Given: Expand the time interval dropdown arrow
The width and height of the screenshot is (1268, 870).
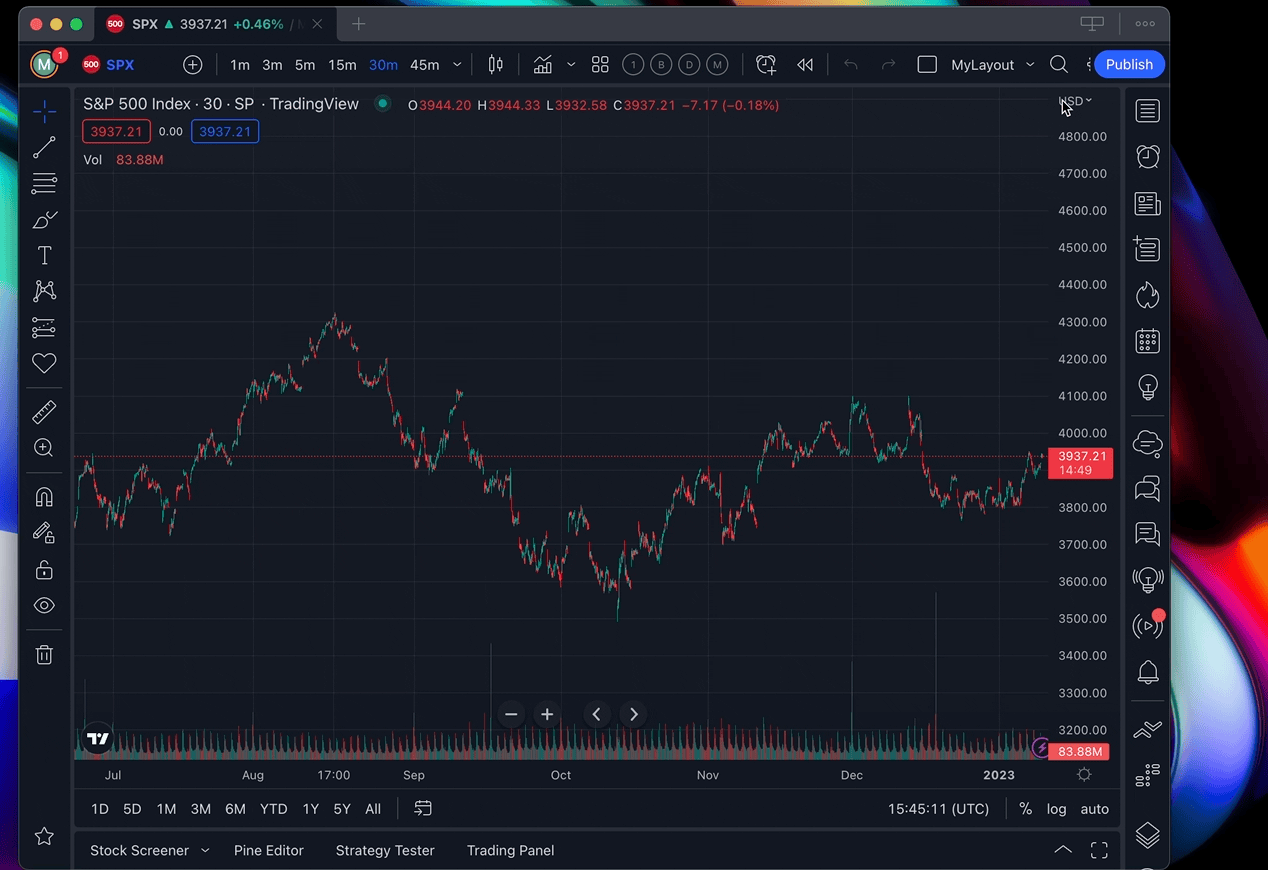Looking at the screenshot, I should (457, 65).
